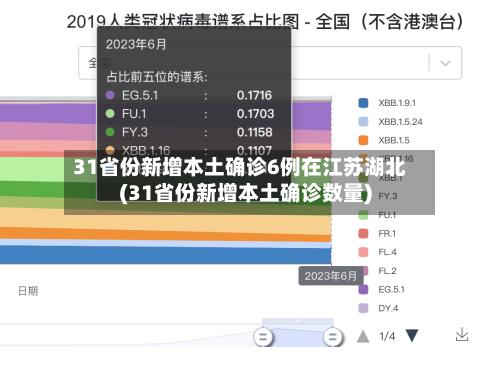Click the chart title text

pos(265,22)
